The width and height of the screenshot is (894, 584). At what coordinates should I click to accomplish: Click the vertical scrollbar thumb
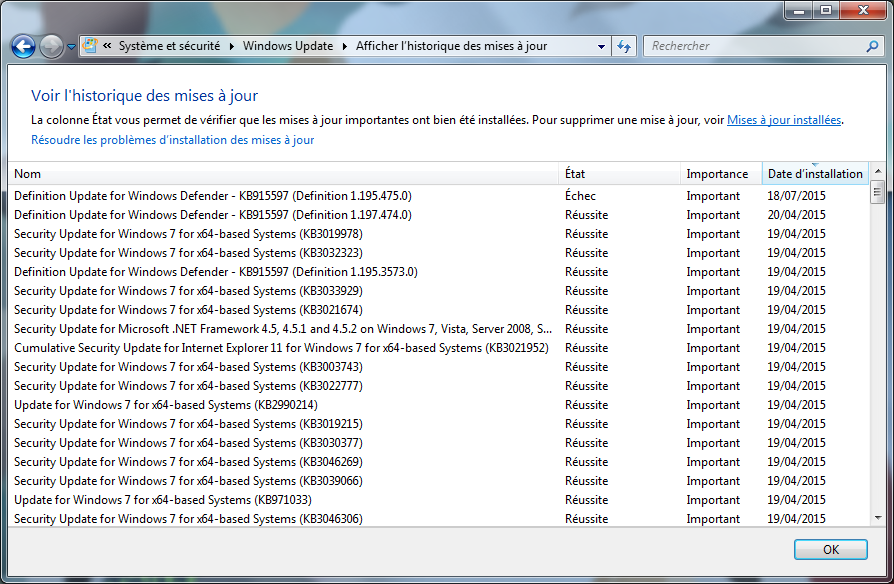[x=877, y=192]
